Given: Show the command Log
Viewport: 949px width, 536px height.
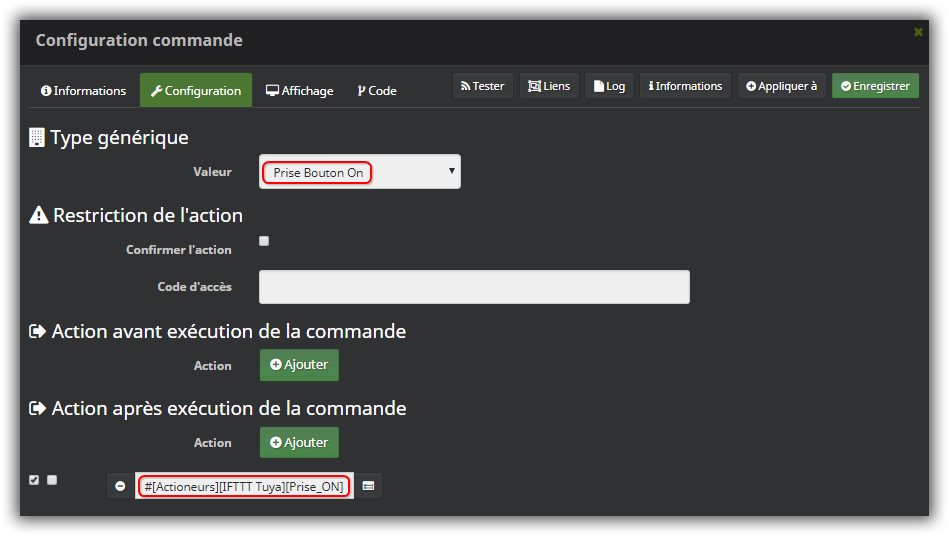Looking at the screenshot, I should (x=609, y=86).
